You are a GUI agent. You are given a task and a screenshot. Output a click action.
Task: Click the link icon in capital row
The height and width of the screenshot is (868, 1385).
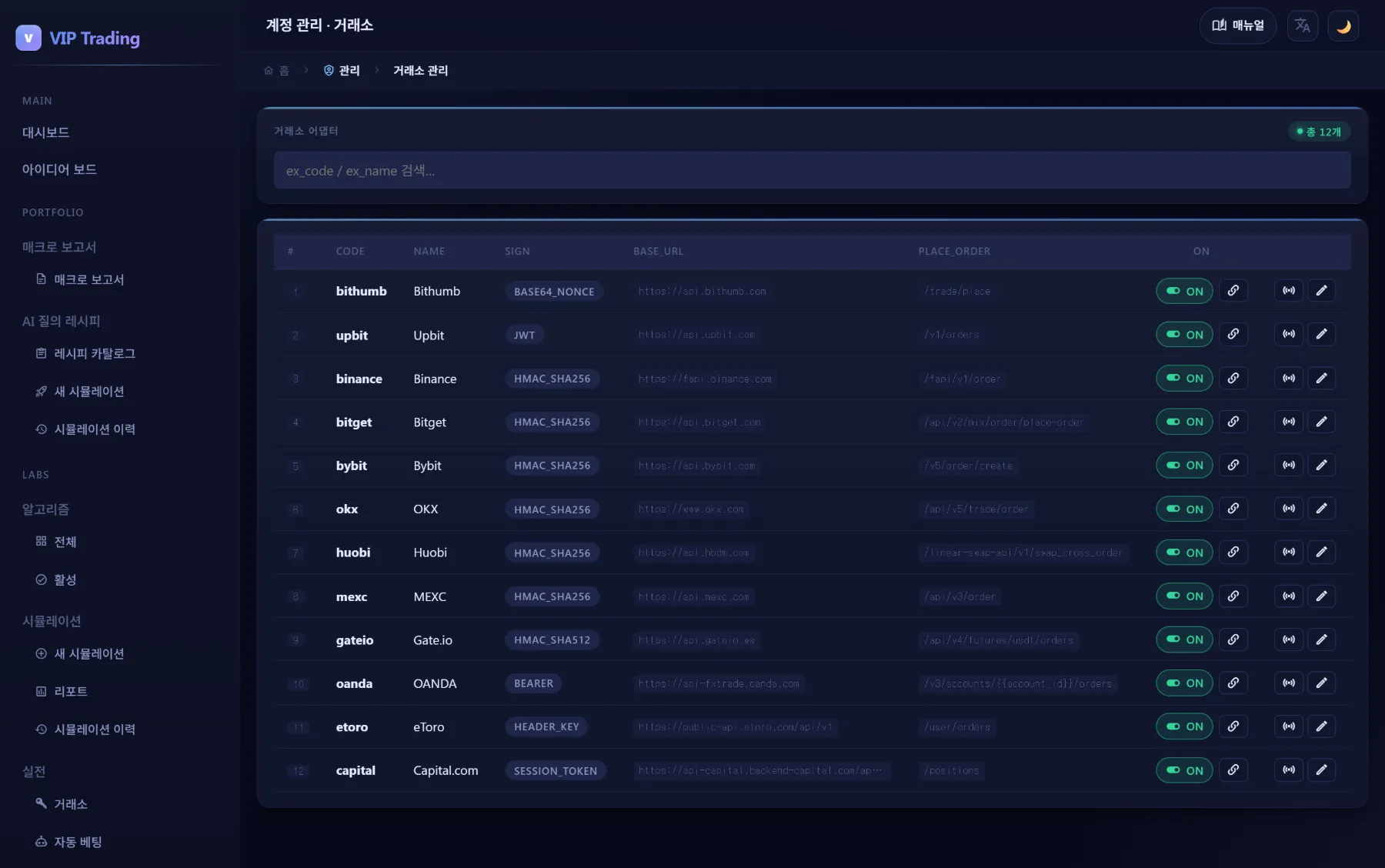pyautogui.click(x=1233, y=770)
